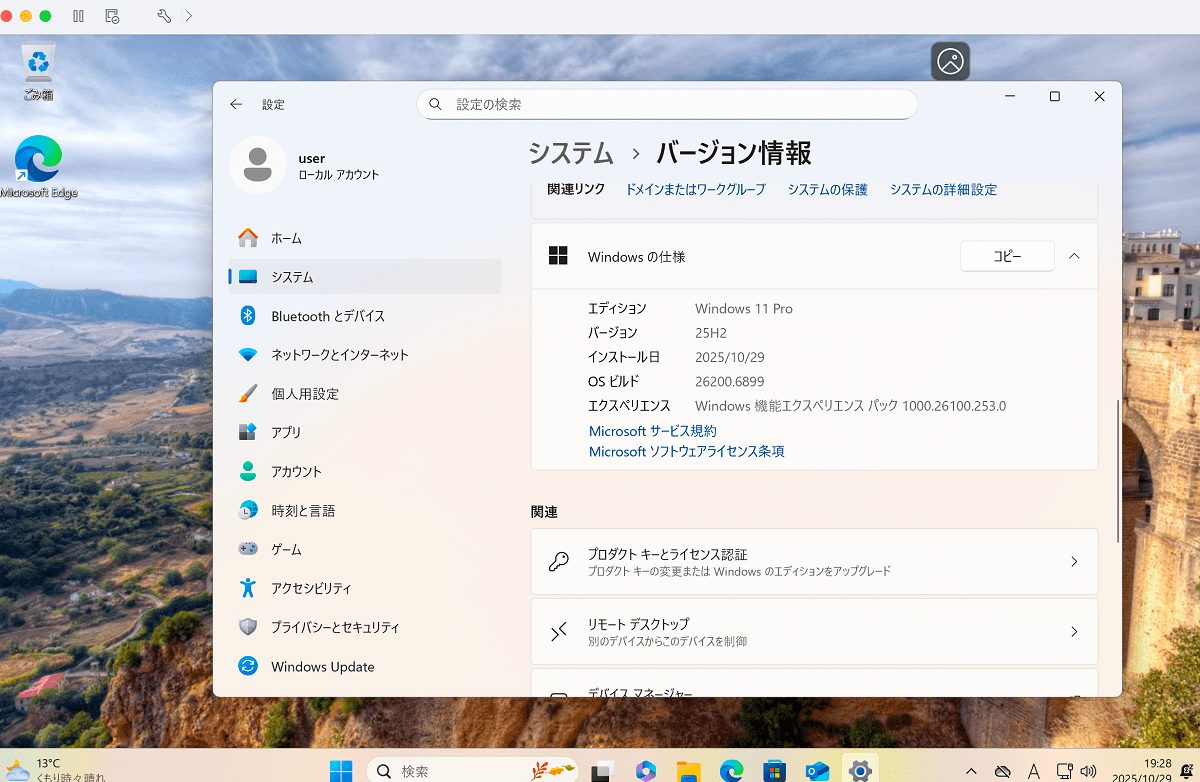Open Microsoft Store from taskbar
The image size is (1200, 782).
pyautogui.click(x=775, y=771)
